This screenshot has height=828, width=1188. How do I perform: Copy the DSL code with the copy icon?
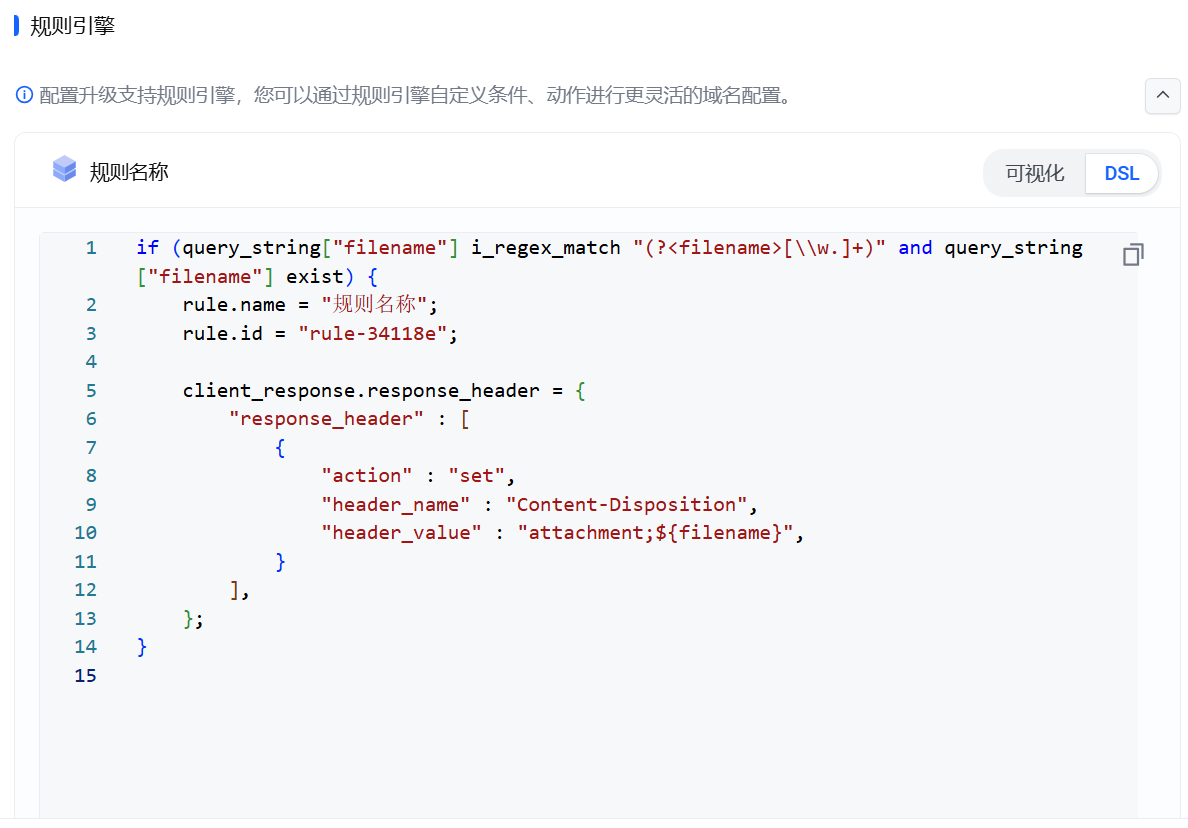tap(1132, 255)
